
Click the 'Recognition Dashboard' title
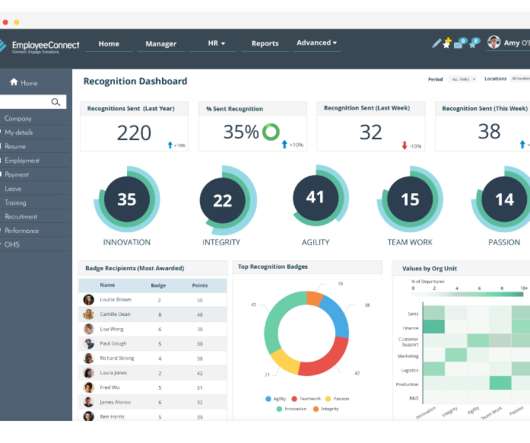click(135, 81)
